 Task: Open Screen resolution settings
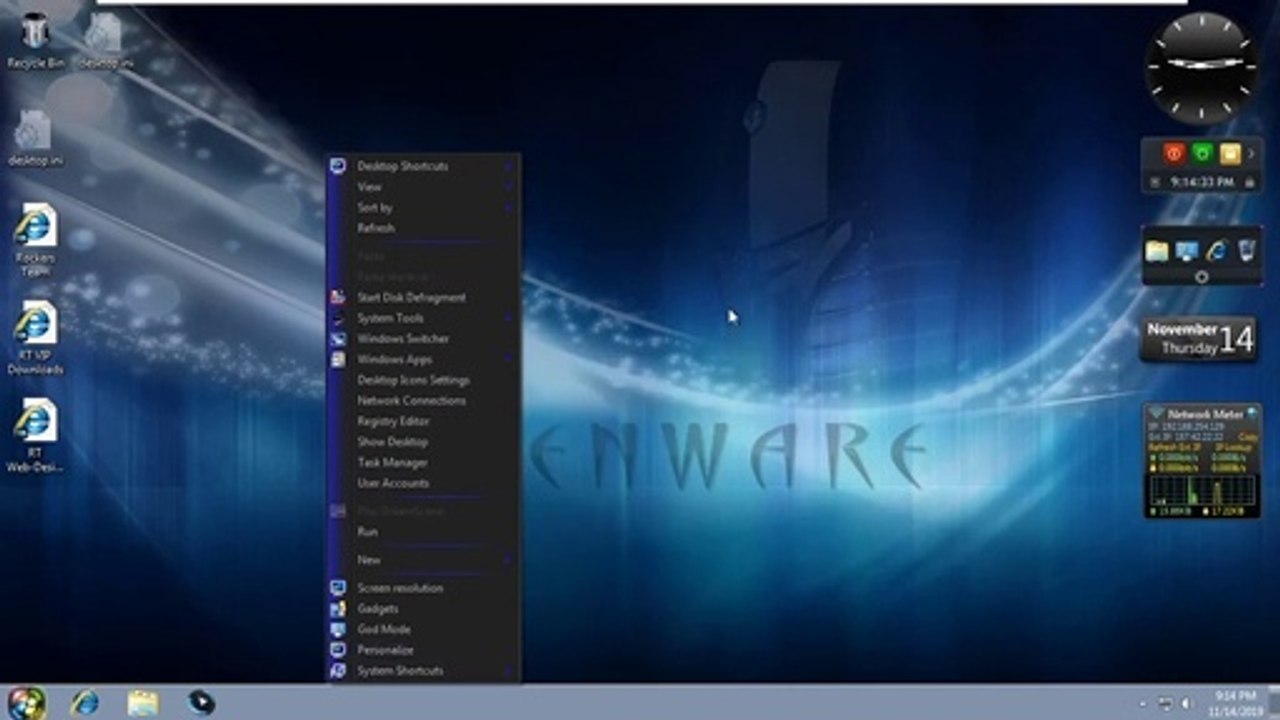coord(423,588)
